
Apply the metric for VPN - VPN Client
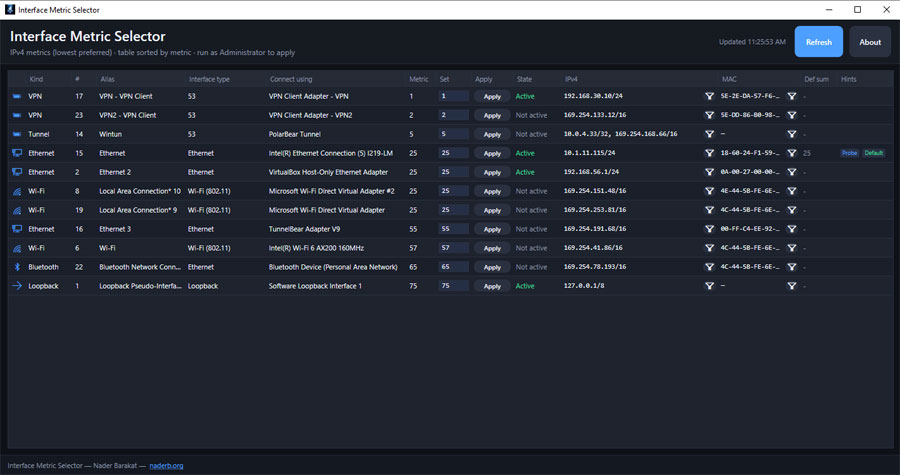pyautogui.click(x=492, y=96)
